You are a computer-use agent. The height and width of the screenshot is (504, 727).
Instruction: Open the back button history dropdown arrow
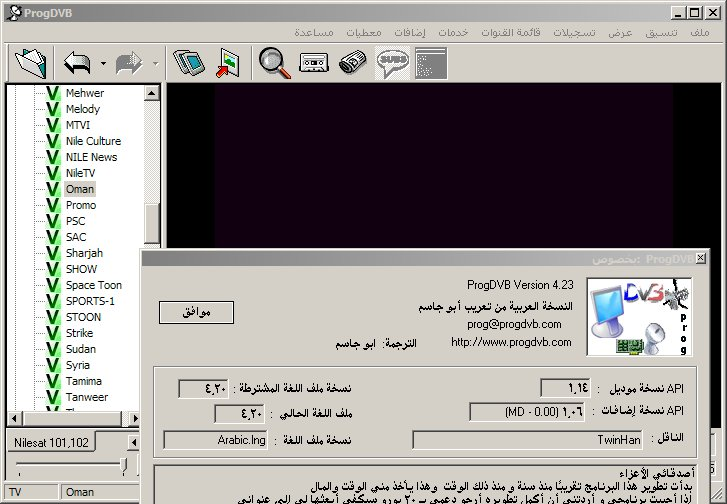coord(103,64)
